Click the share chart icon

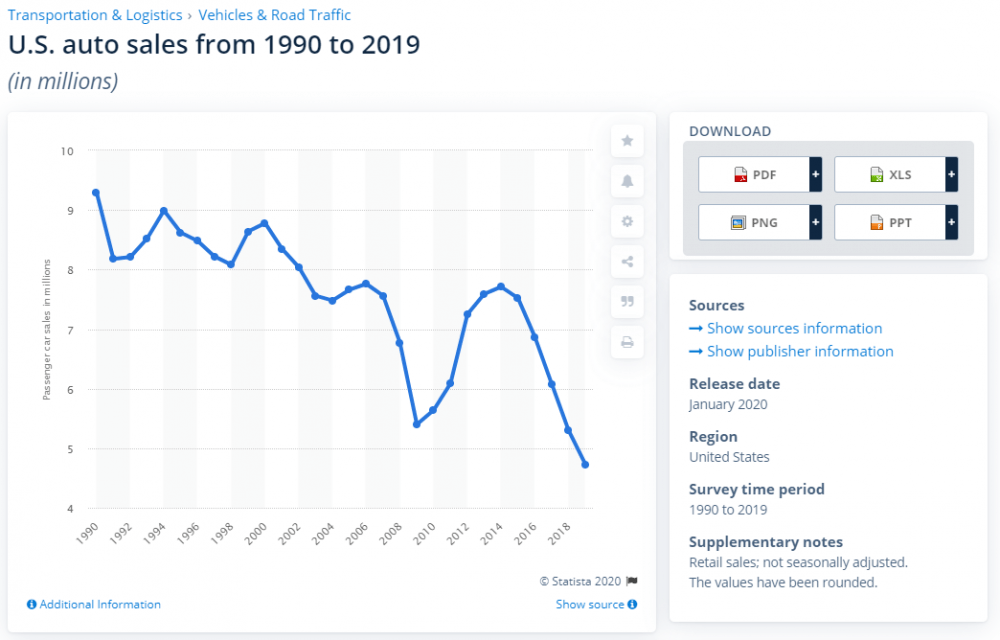[627, 262]
